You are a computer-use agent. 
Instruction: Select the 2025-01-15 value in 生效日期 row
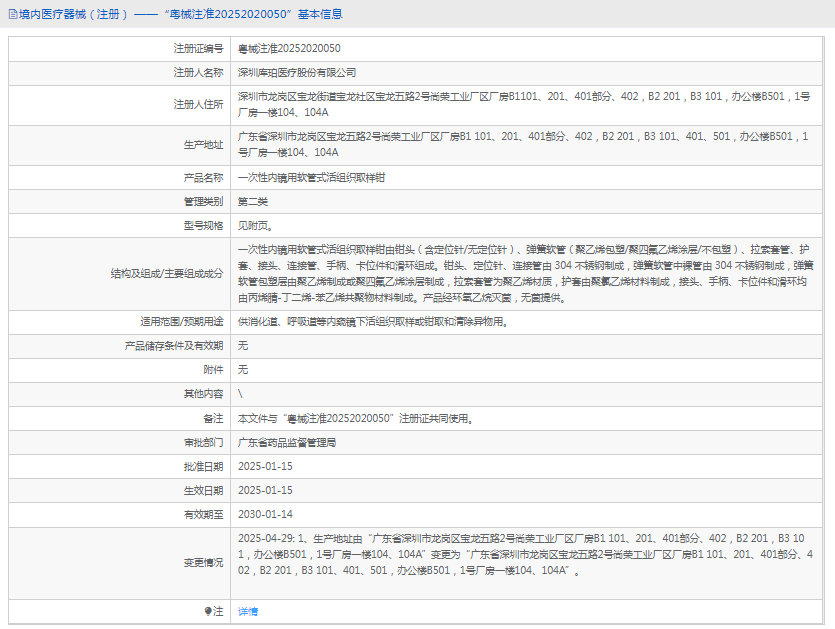[265, 491]
